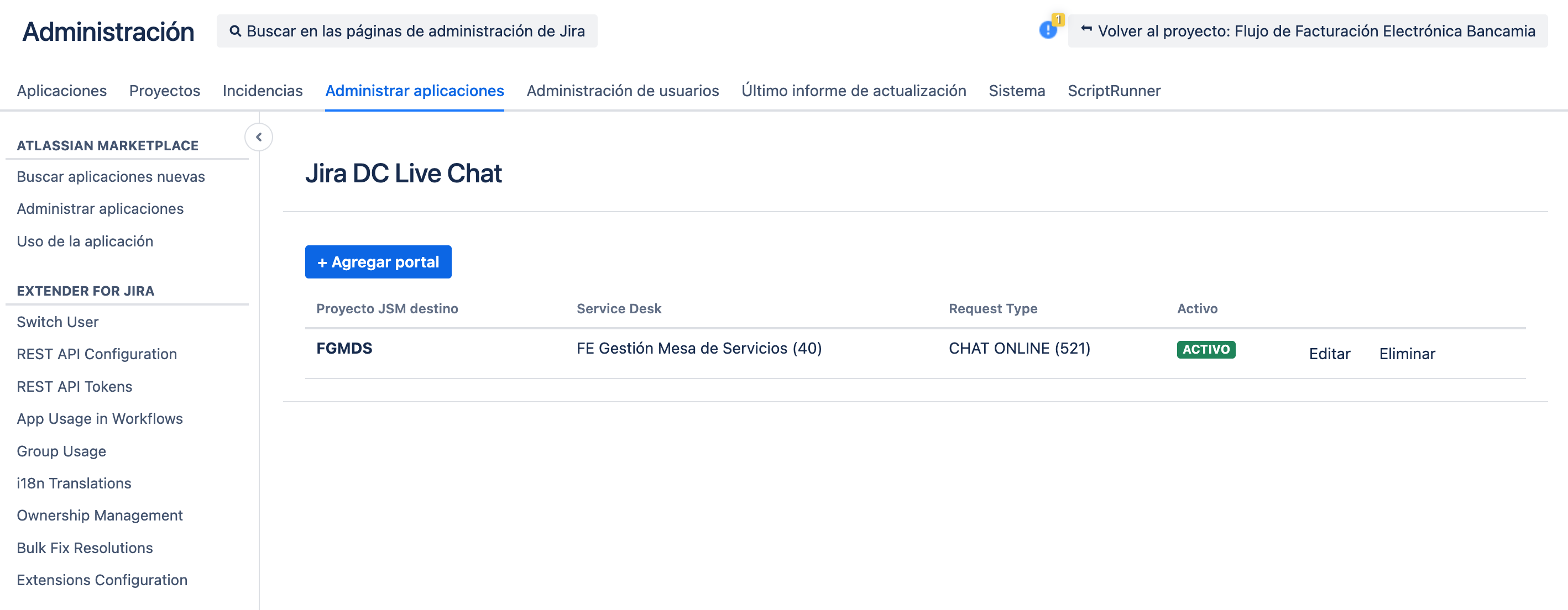1568x610 pixels.
Task: Open the Aplicaciones tab
Action: [61, 91]
